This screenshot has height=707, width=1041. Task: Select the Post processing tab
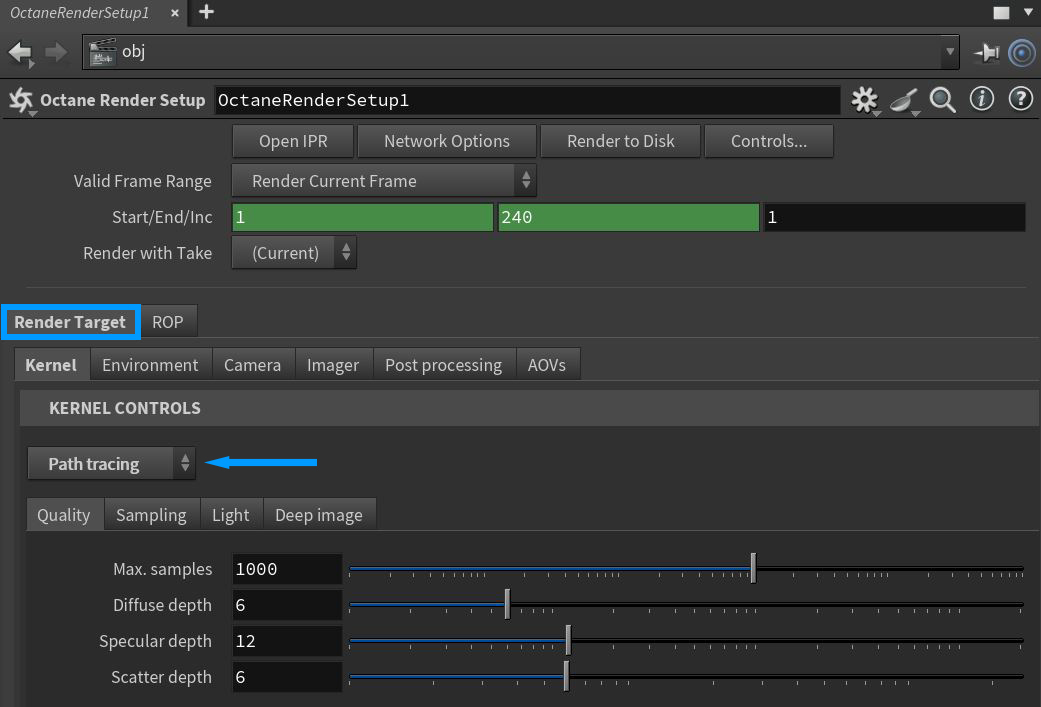(443, 365)
